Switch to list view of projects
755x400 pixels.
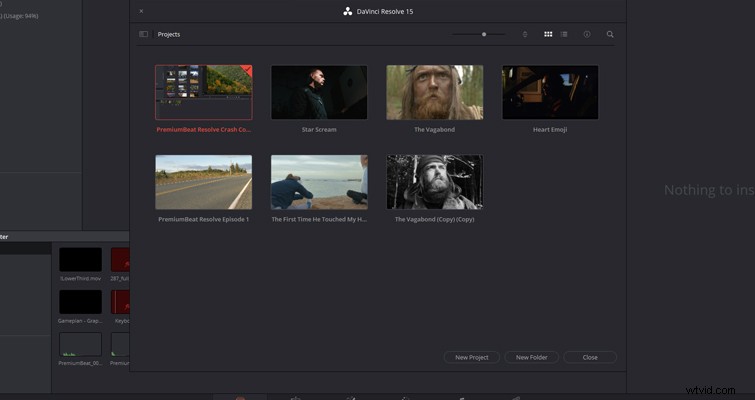(x=564, y=34)
